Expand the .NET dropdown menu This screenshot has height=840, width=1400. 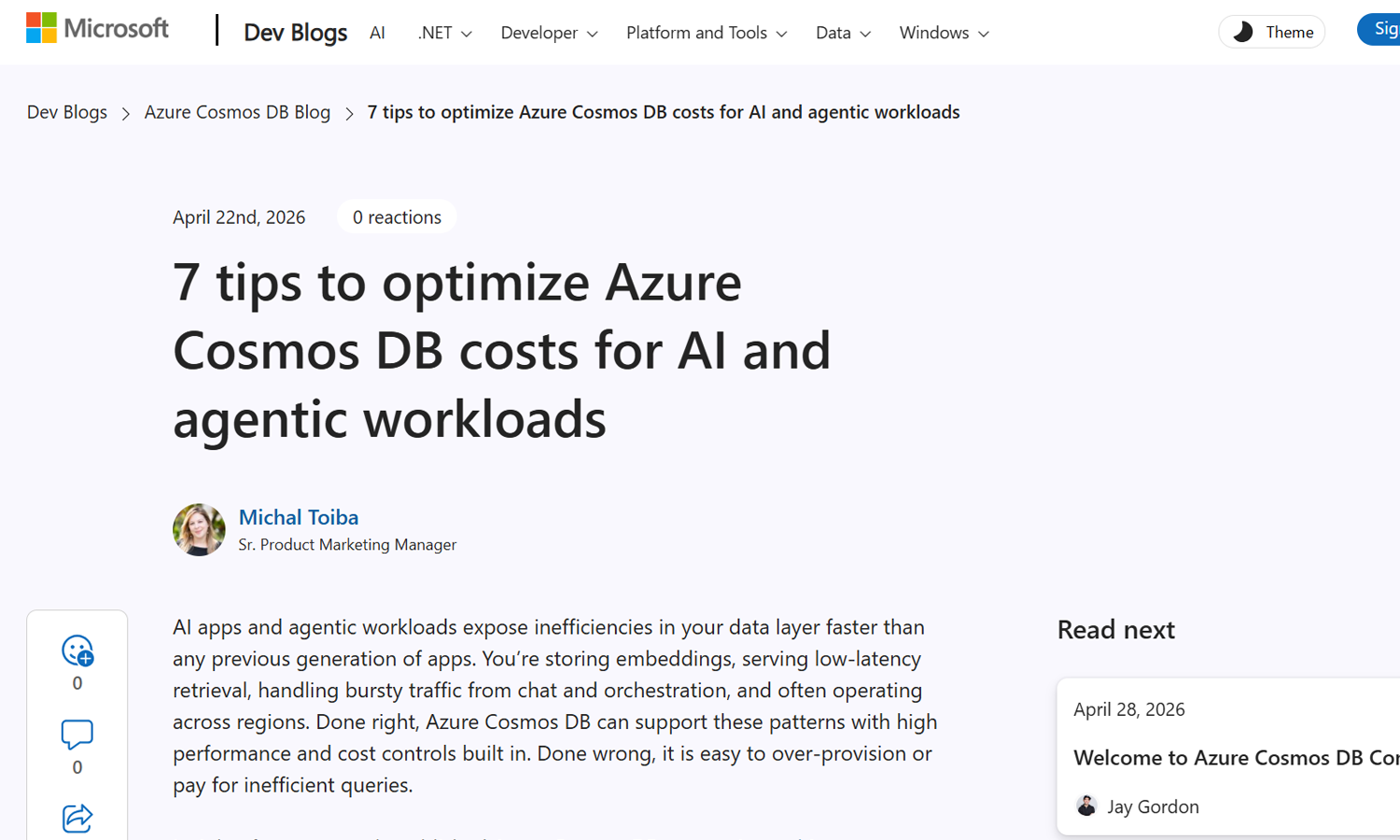[444, 33]
